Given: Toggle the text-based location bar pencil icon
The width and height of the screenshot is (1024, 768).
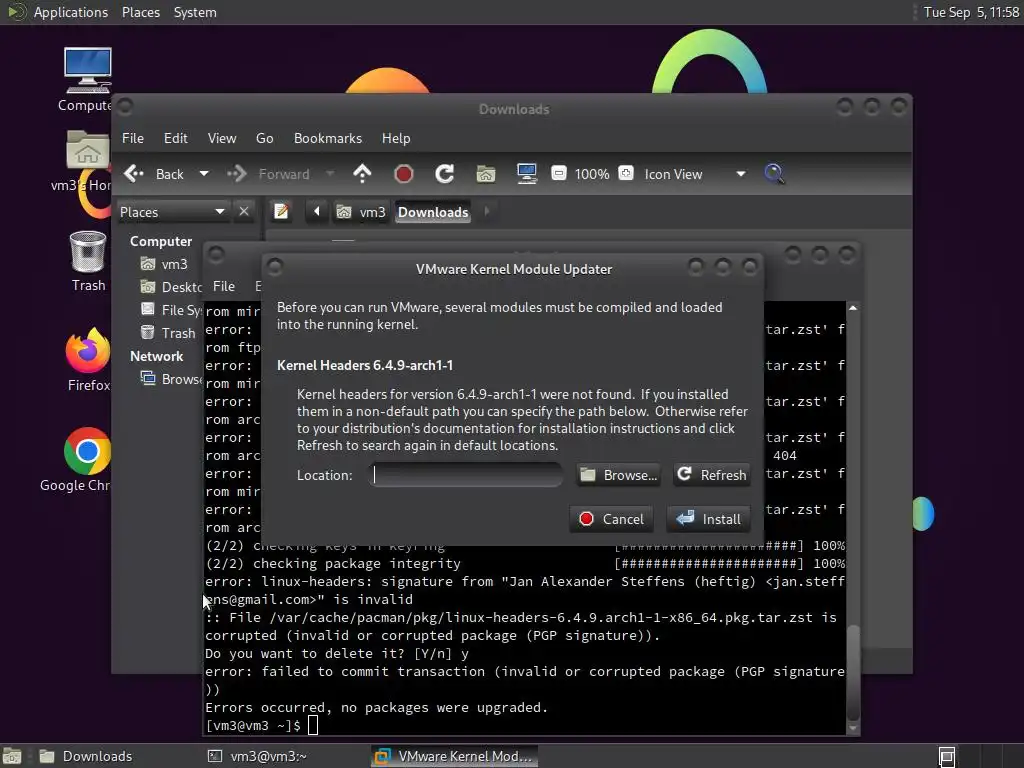Looking at the screenshot, I should tap(281, 212).
